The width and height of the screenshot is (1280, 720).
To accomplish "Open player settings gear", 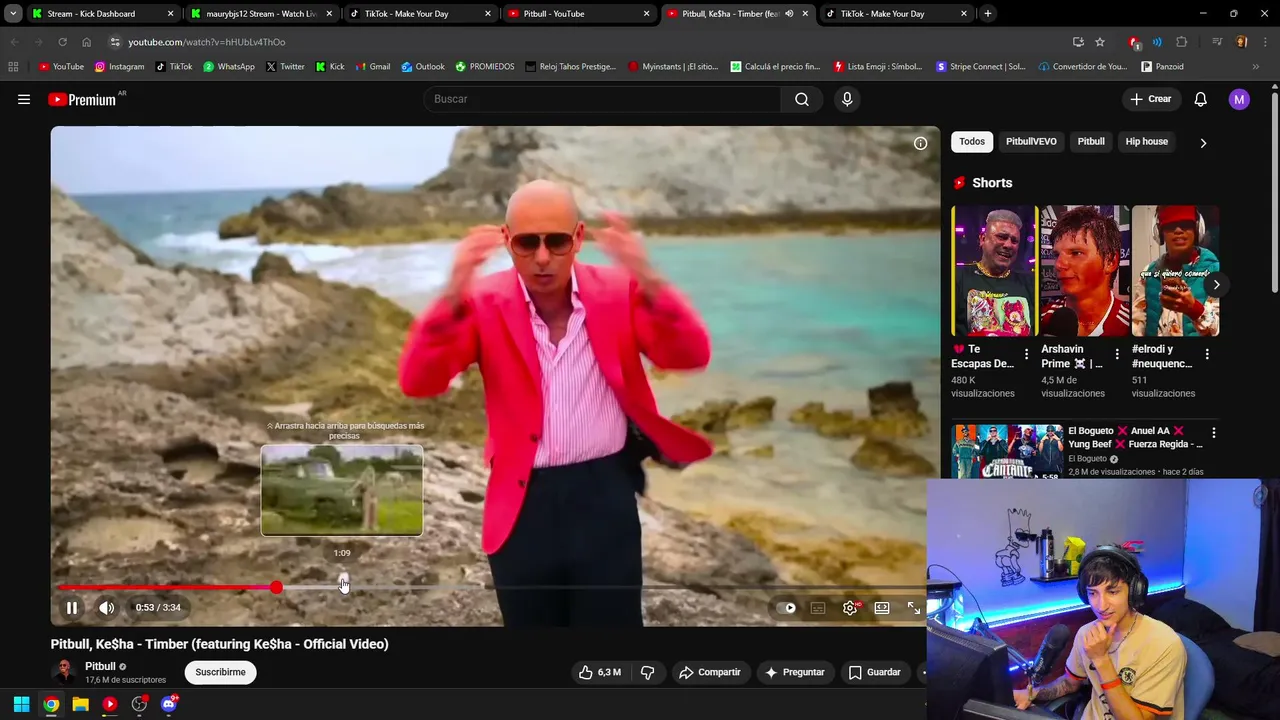I will coord(850,607).
